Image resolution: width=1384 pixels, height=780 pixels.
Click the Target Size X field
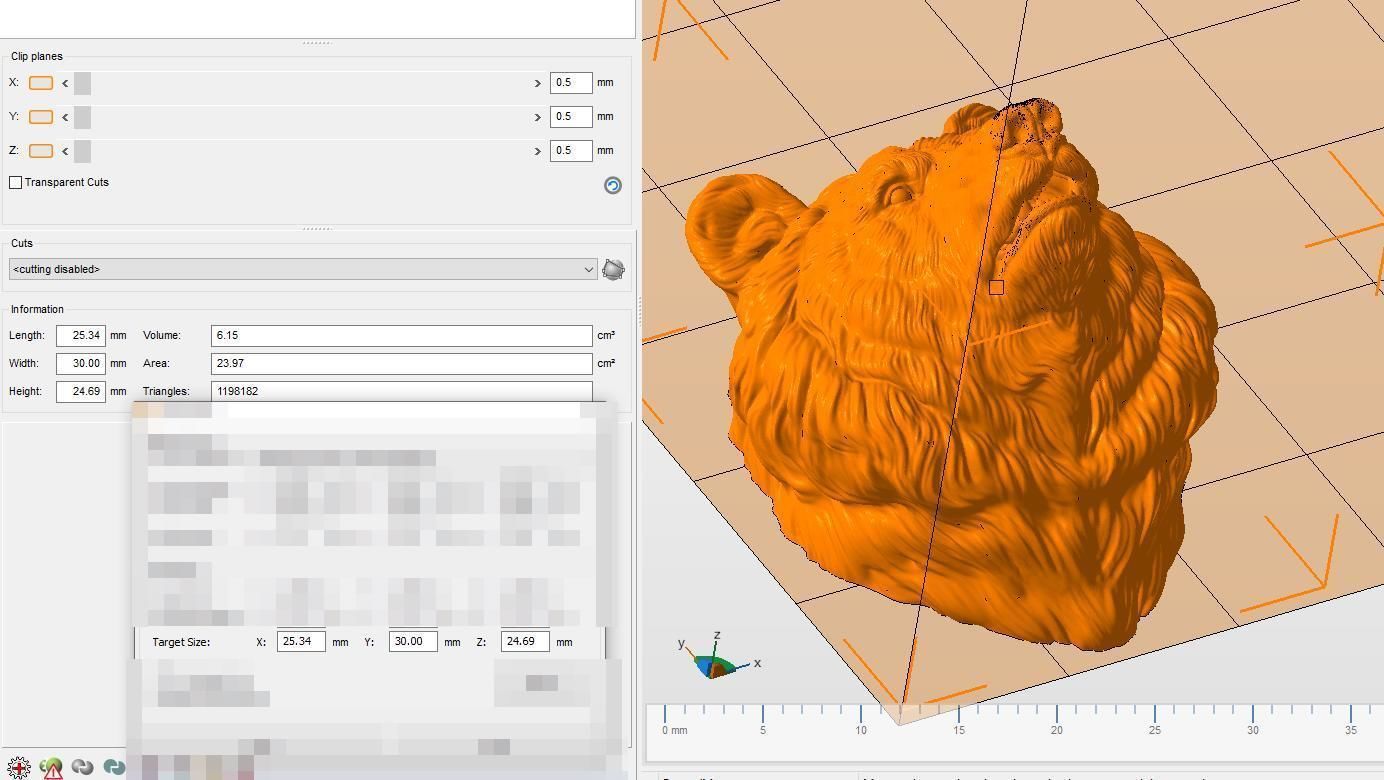[301, 642]
